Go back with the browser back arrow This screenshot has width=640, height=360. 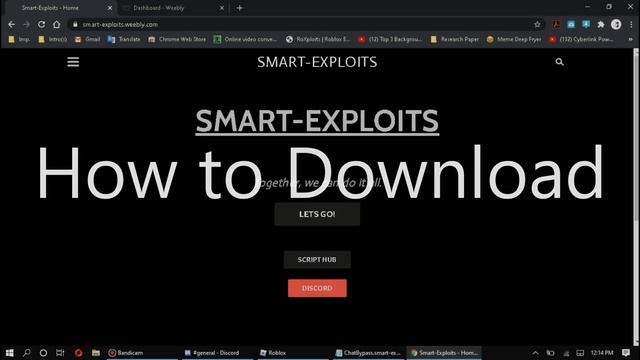coord(11,24)
